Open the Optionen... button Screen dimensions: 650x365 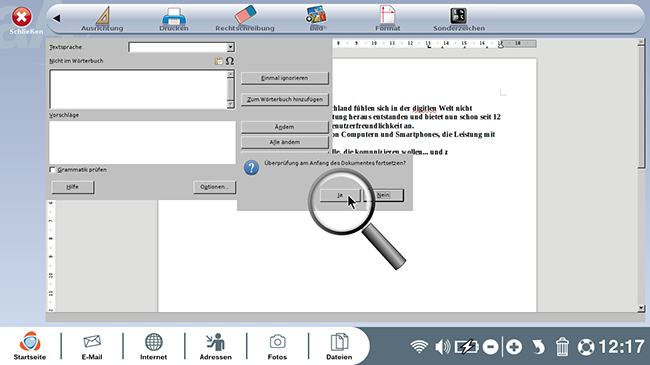pos(214,187)
